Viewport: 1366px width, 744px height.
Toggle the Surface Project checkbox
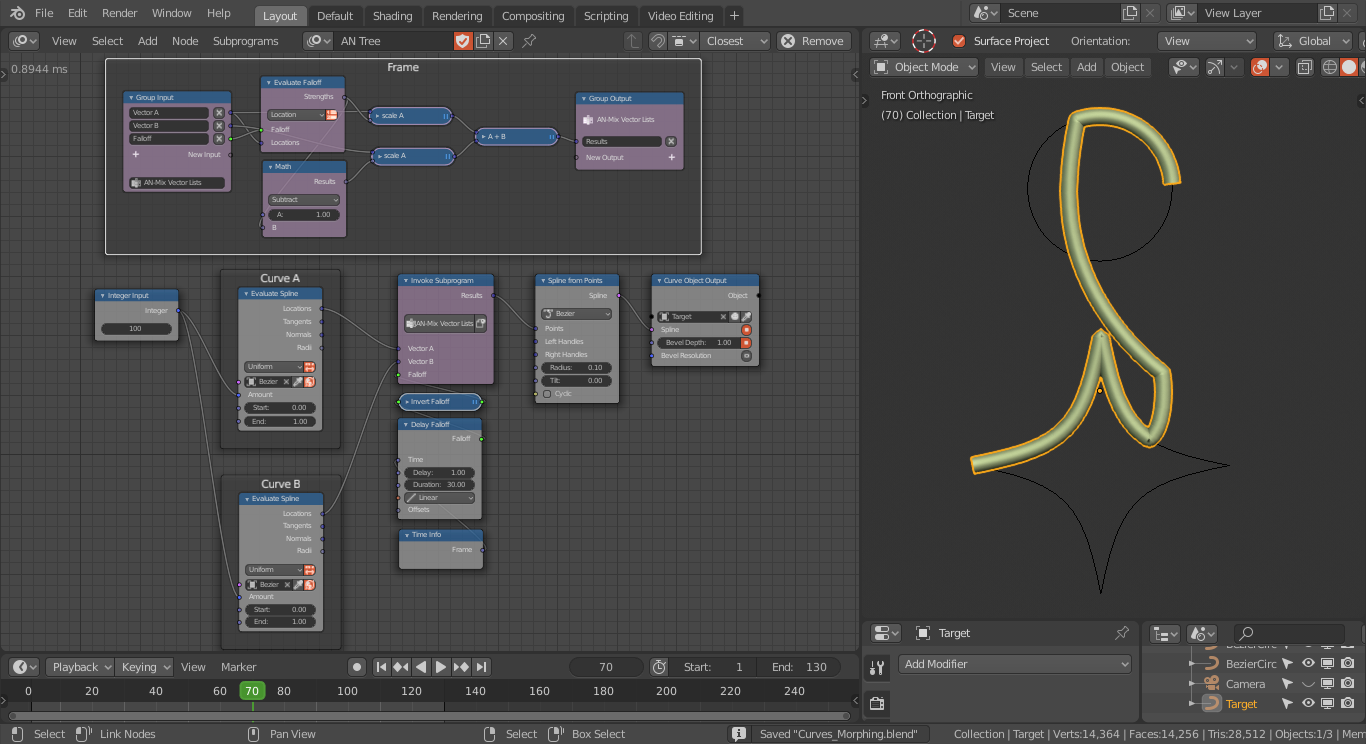959,41
